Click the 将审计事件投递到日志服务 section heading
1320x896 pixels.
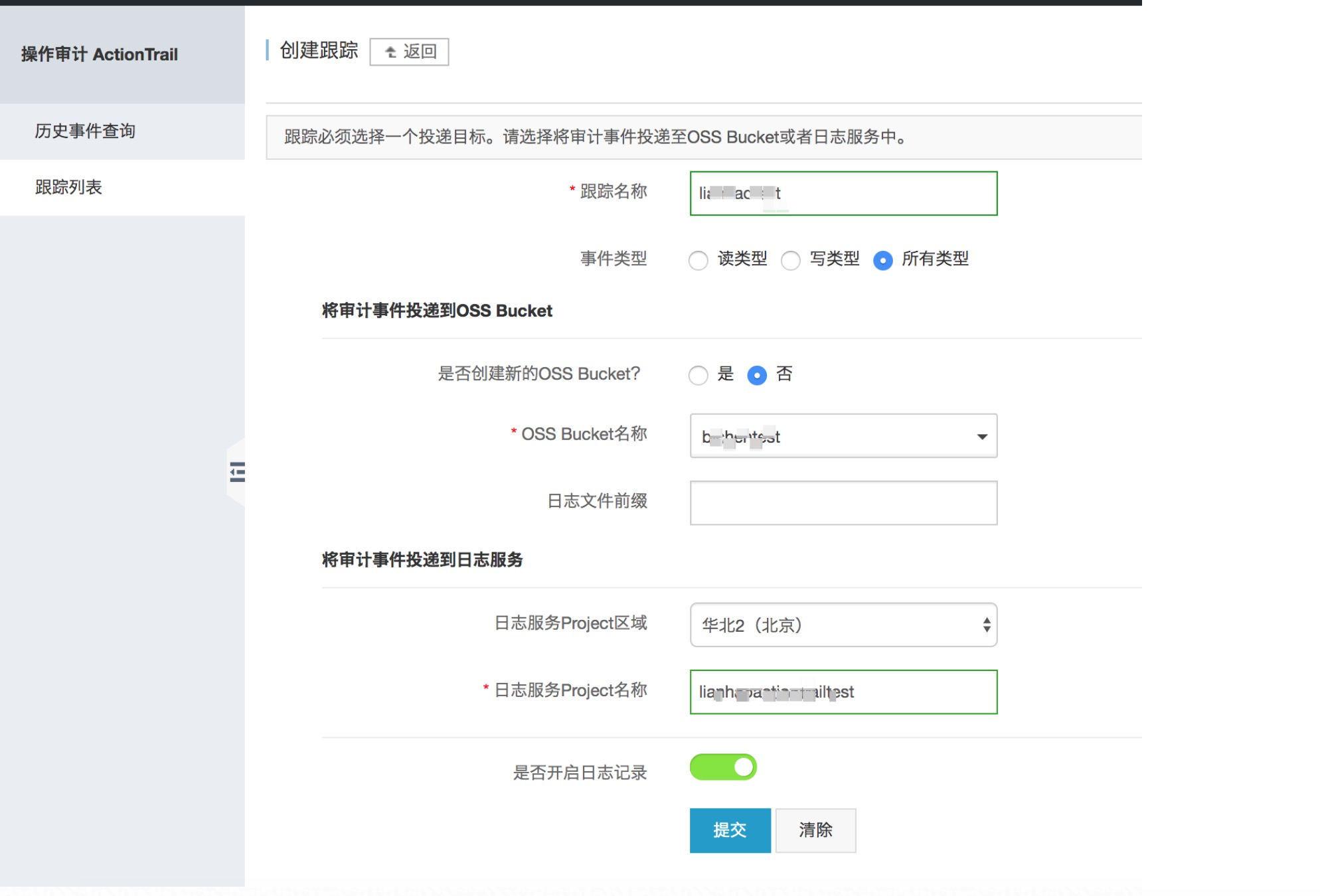click(x=422, y=560)
